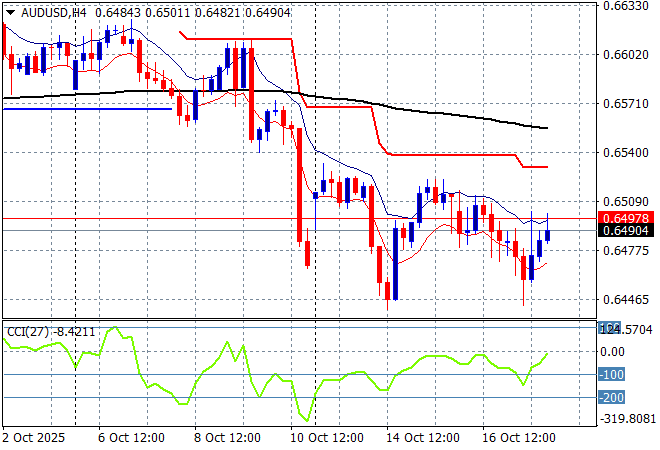Viewport: 660px width, 450px height.
Task: Select the CCI(27) -8.4211 indicator label
Action: (51, 332)
